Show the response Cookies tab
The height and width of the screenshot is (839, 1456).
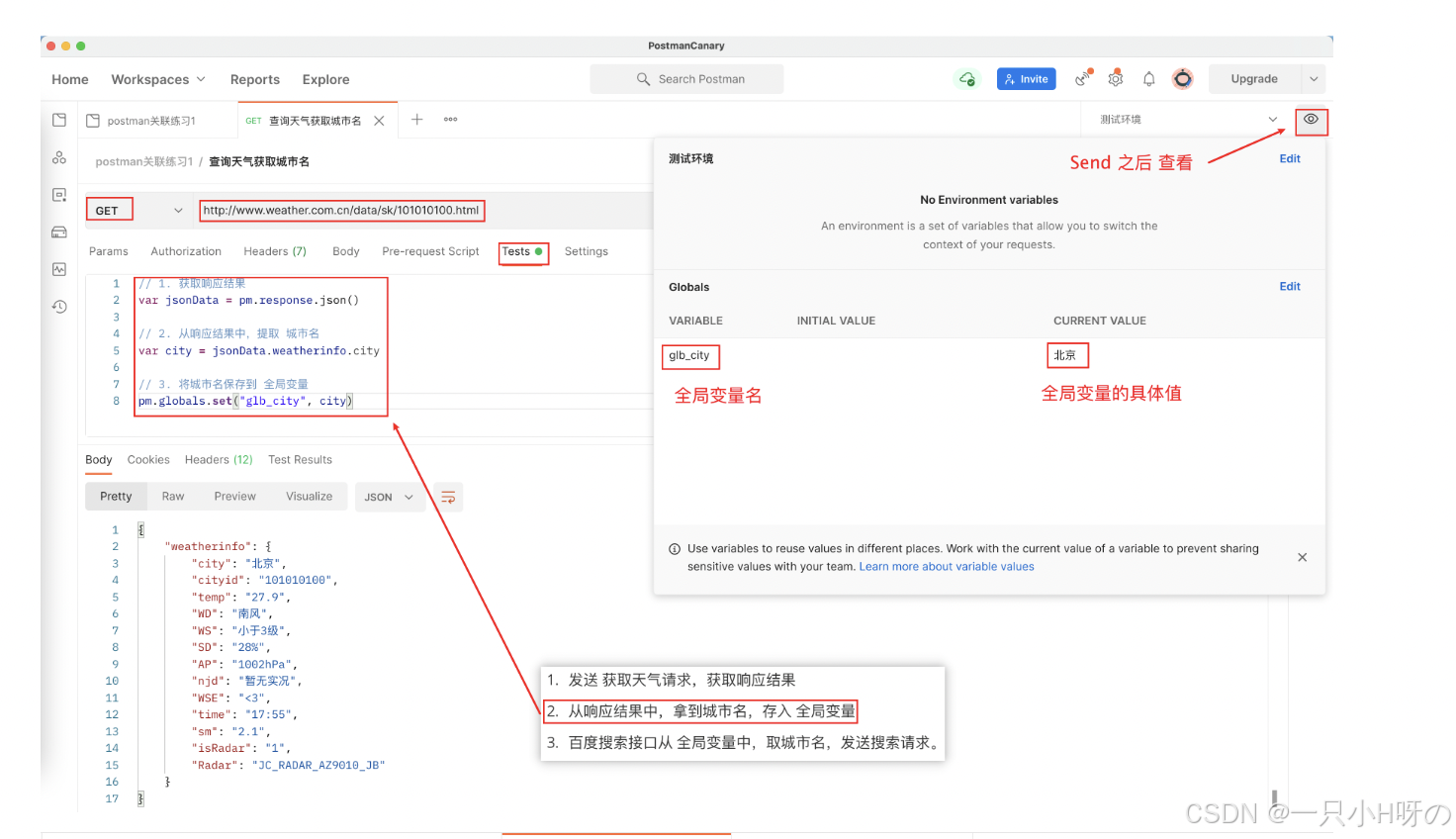pyautogui.click(x=148, y=460)
